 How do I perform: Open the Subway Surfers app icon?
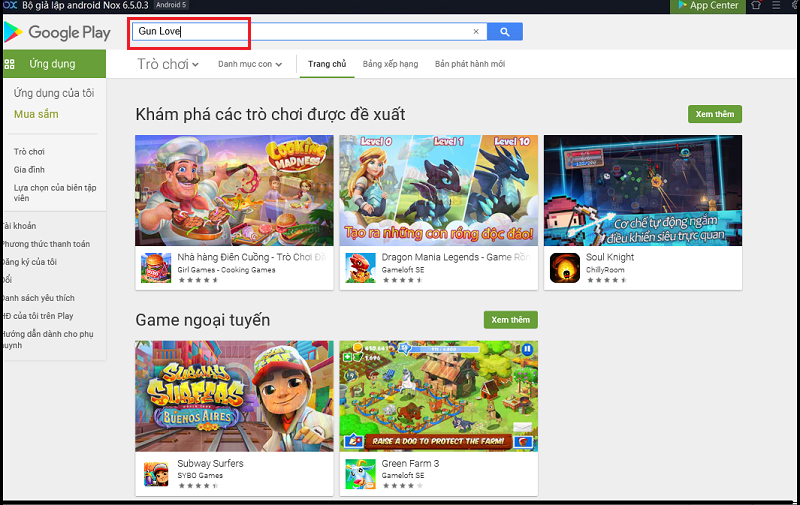156,474
